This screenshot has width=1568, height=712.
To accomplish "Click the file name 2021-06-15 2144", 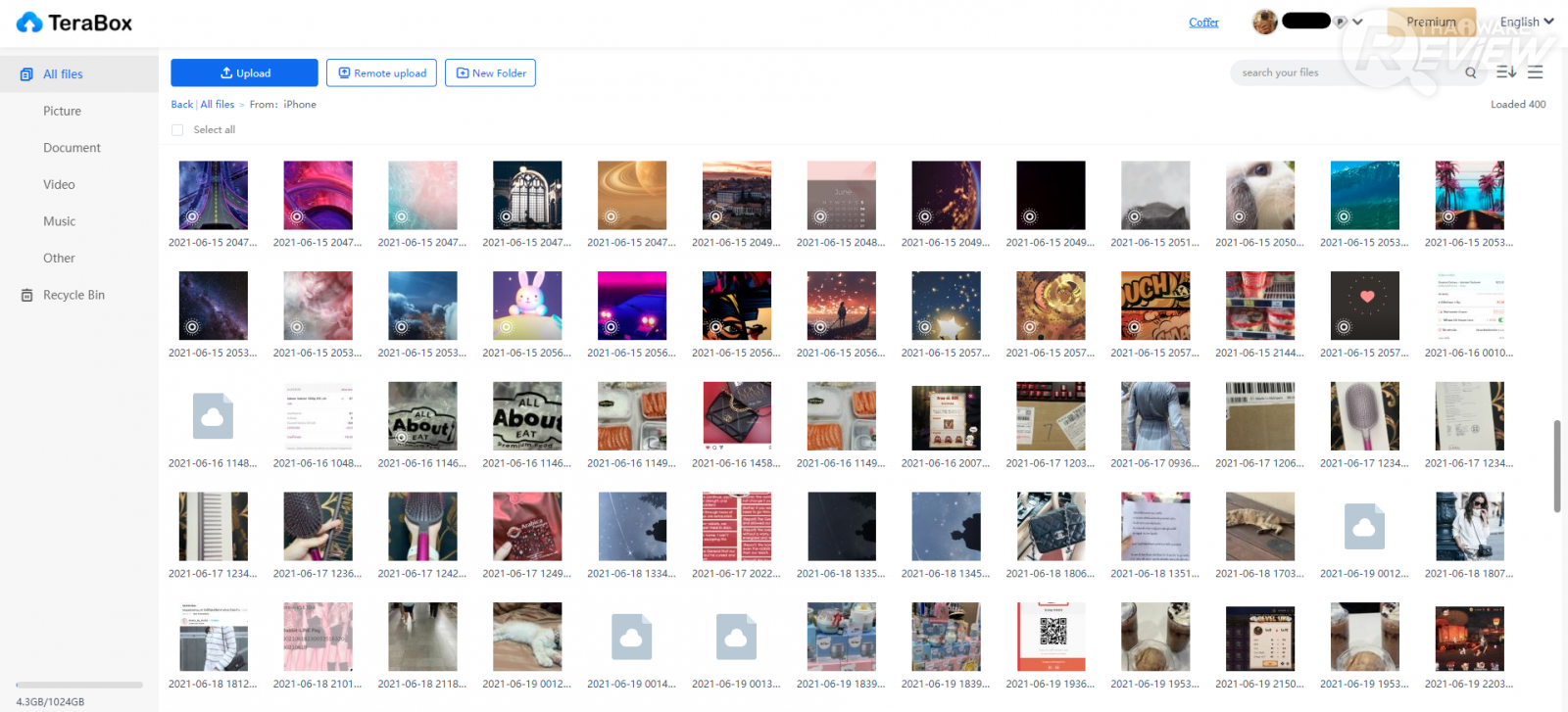I will point(1260,354).
